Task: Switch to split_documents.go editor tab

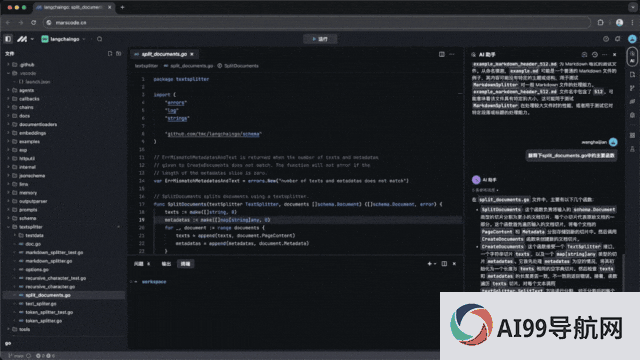Action: click(x=164, y=54)
